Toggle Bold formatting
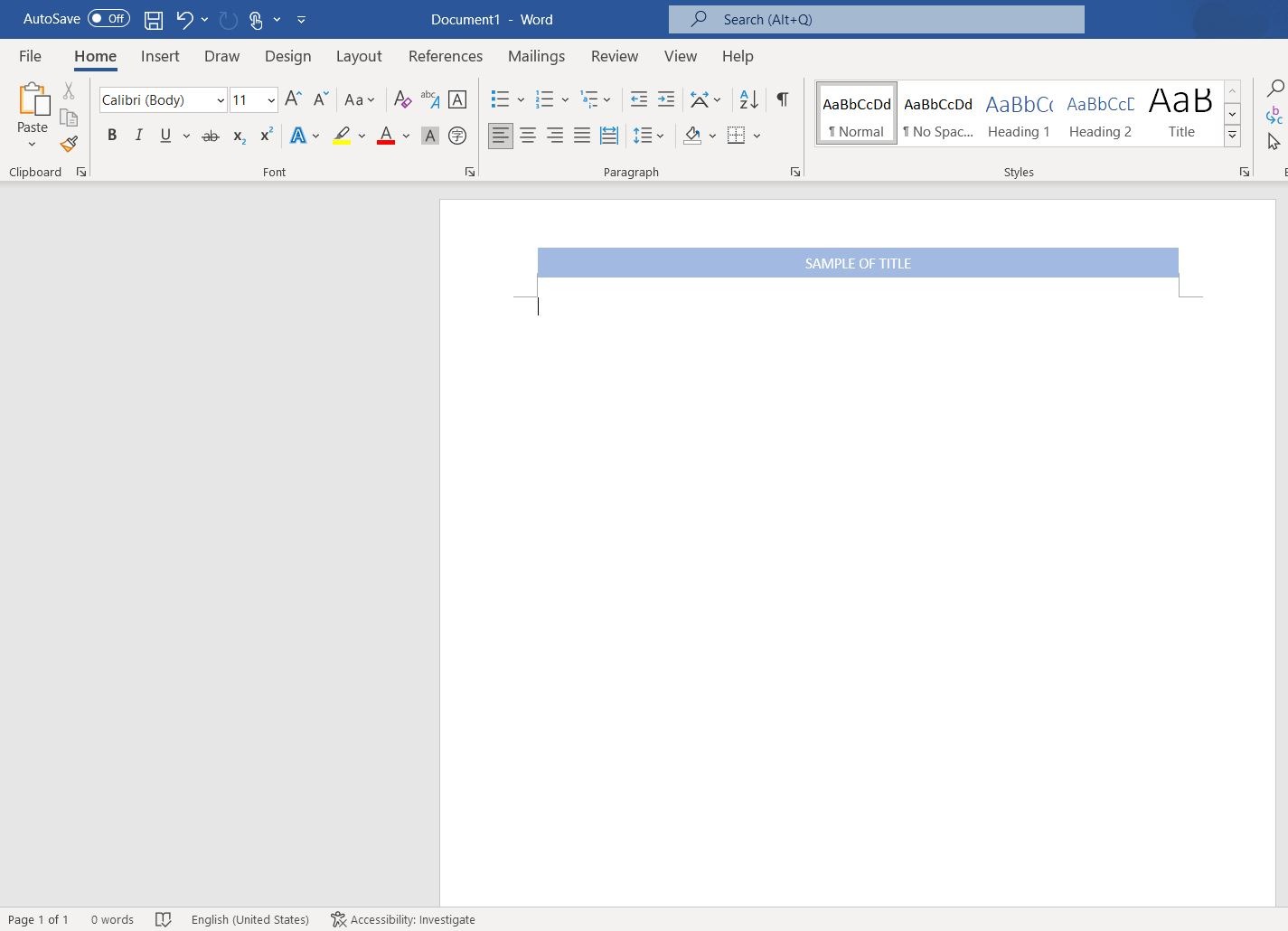Screen dimensions: 1288x931 112,136
